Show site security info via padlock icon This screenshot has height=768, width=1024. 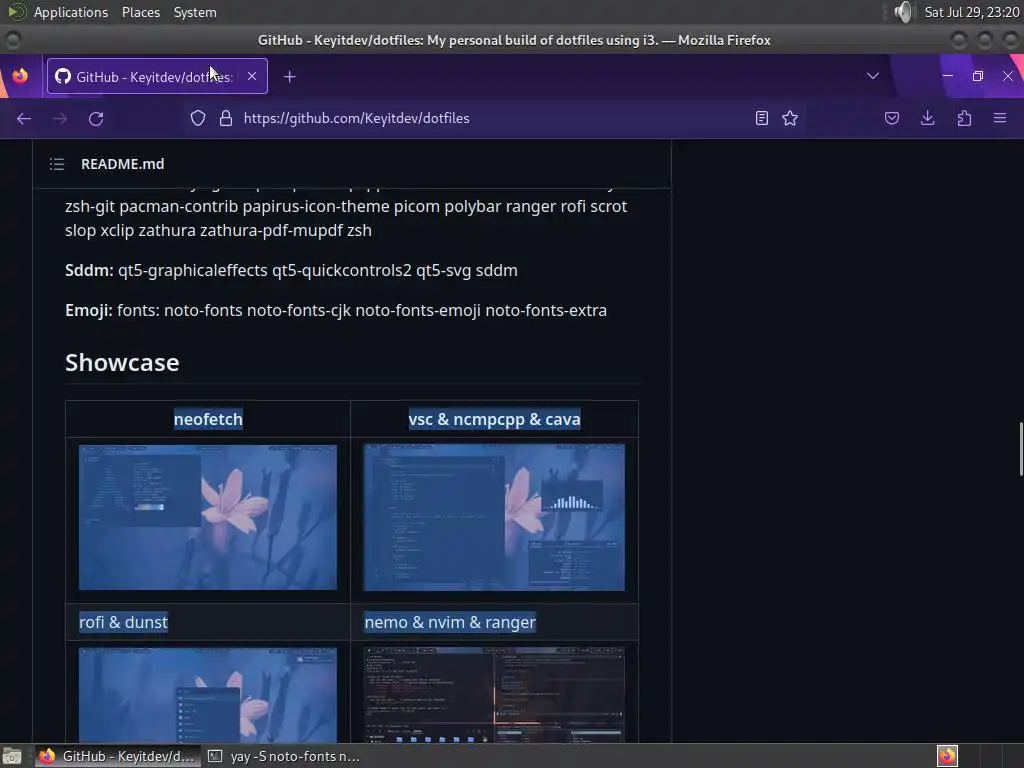coord(226,118)
